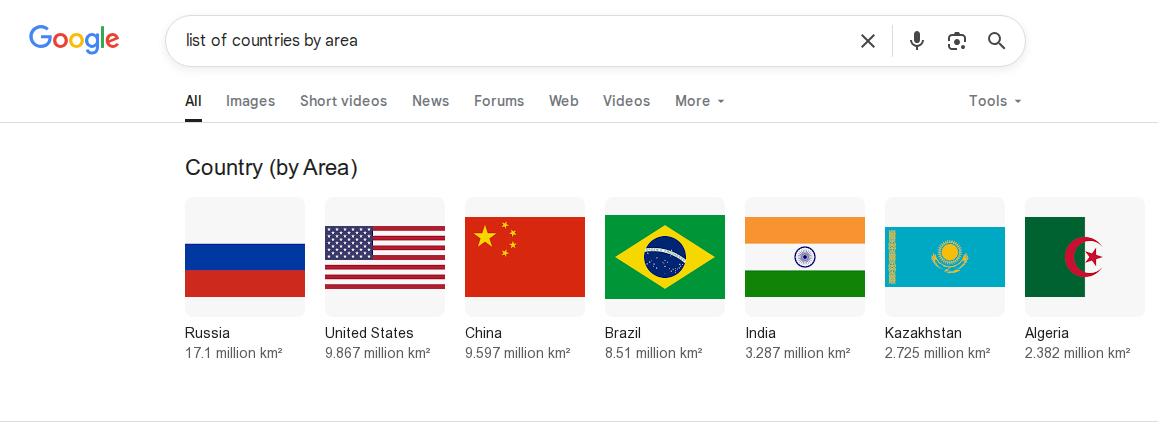Viewport: 1158px width, 444px height.
Task: Click the Algeria country name link
Action: (1046, 333)
